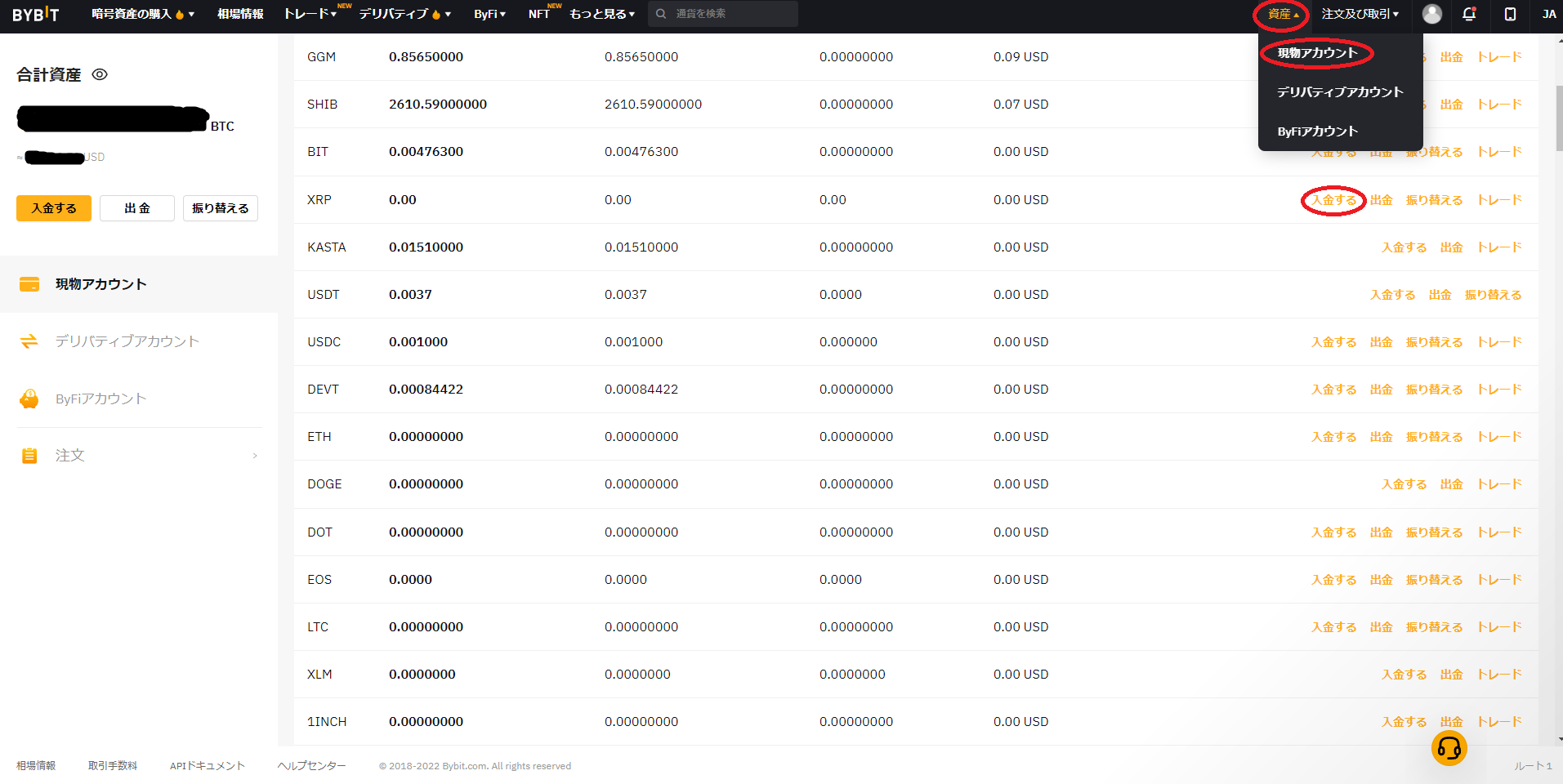Click 出金 for GGM

click(x=1451, y=57)
